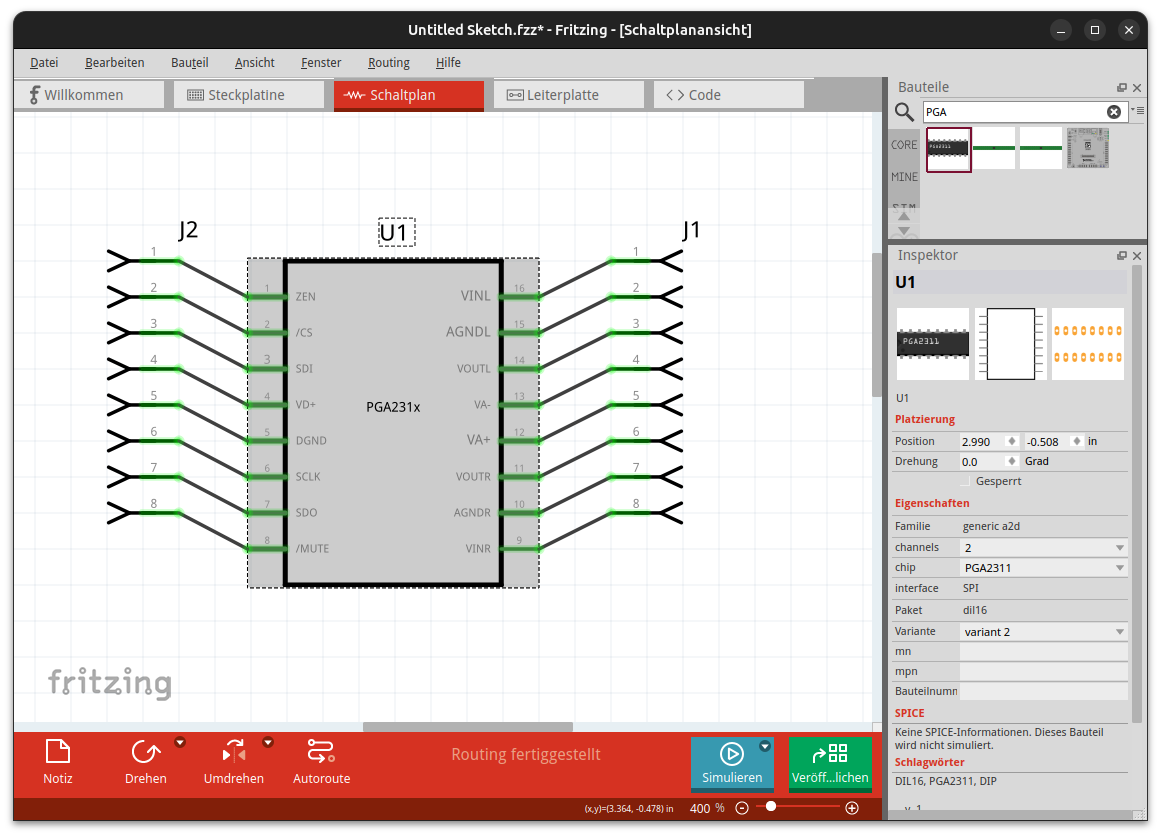Click the Inspektor vertical scrollbar
The width and height of the screenshot is (1161, 837).
[1137, 493]
